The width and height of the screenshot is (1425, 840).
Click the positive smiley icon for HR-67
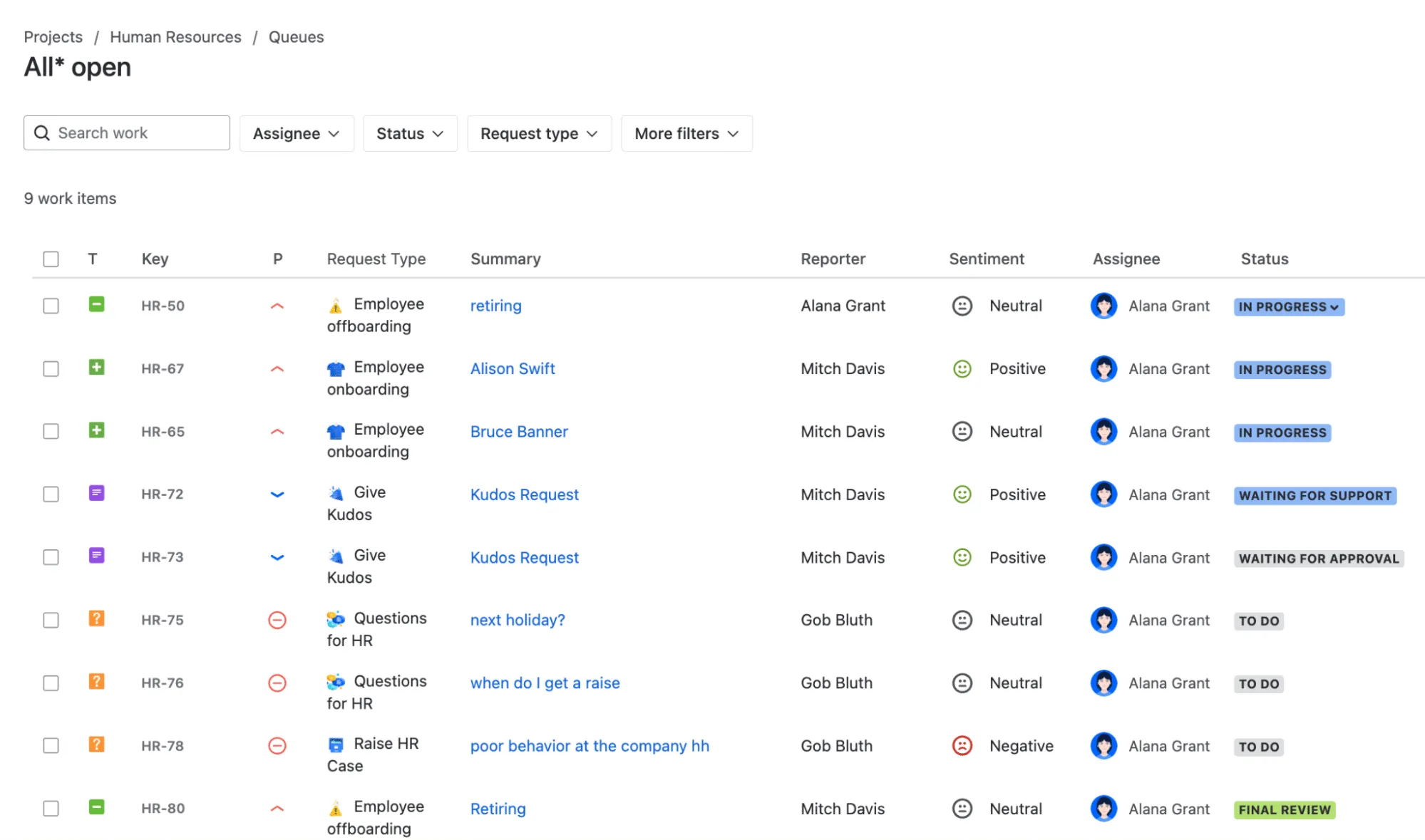[962, 368]
